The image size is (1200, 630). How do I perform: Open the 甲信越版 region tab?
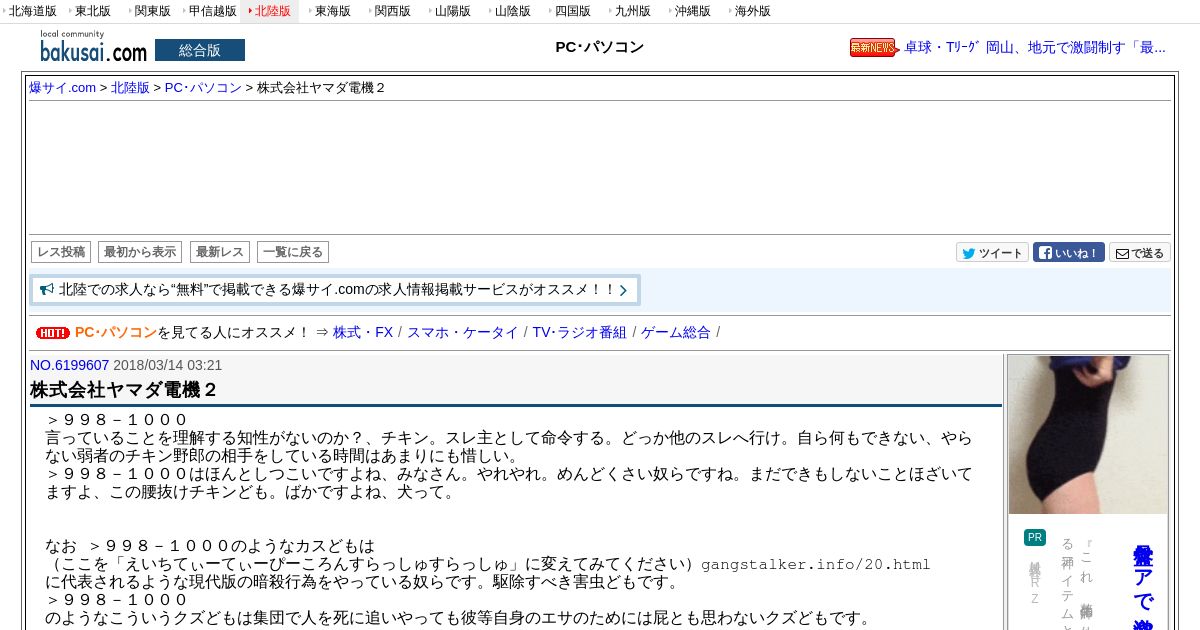211,11
